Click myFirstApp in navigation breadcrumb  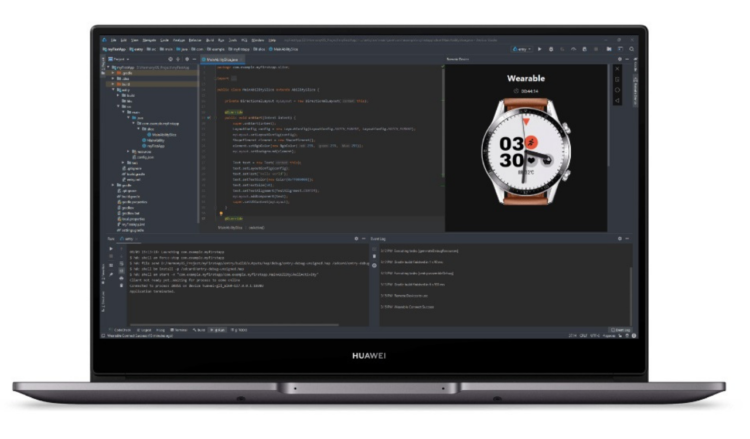pyautogui.click(x=115, y=49)
